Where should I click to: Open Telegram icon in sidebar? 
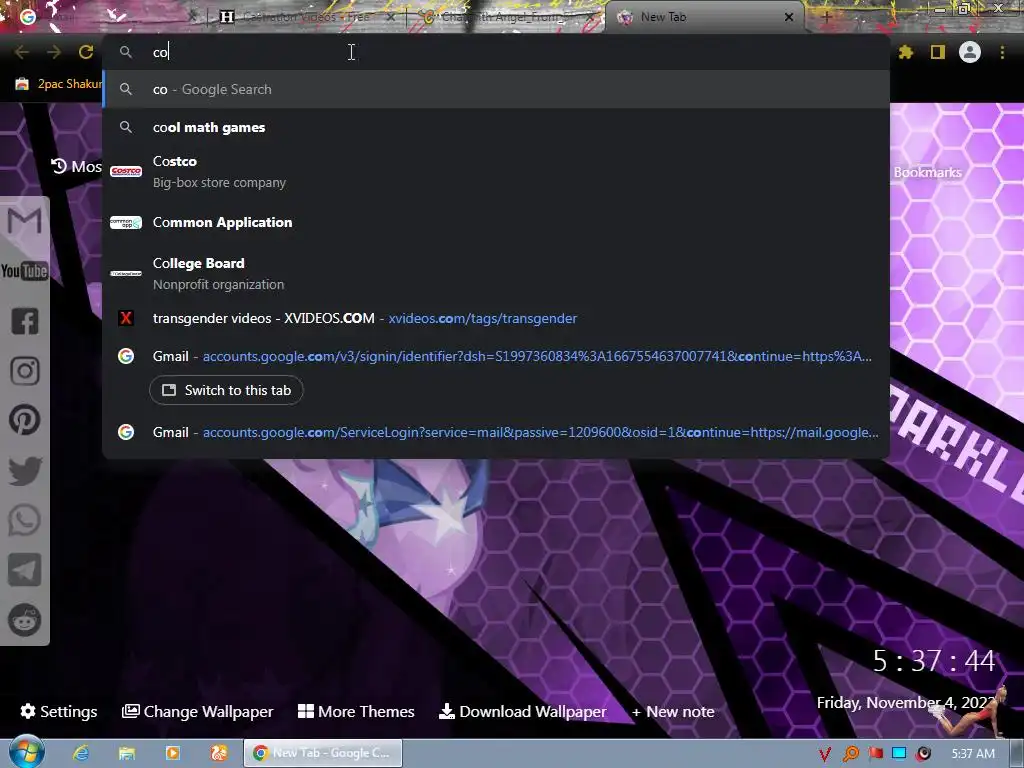pos(24,570)
